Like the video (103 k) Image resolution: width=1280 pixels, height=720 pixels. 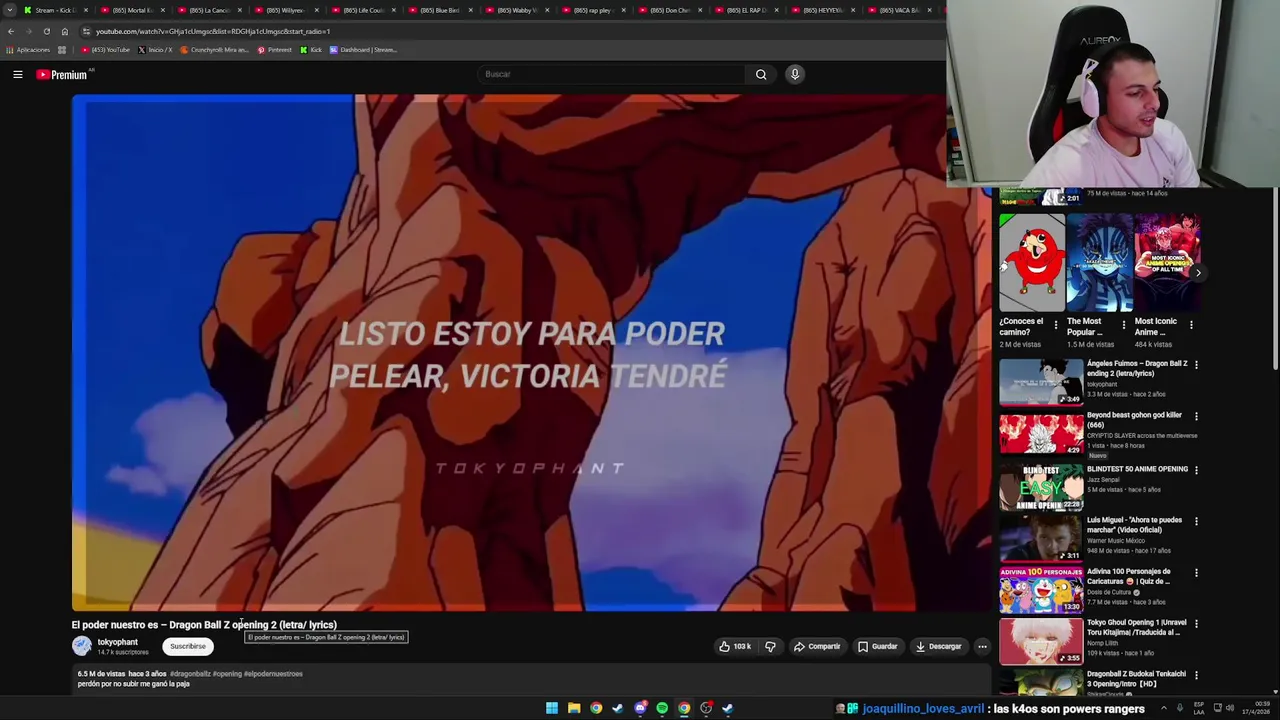click(734, 646)
